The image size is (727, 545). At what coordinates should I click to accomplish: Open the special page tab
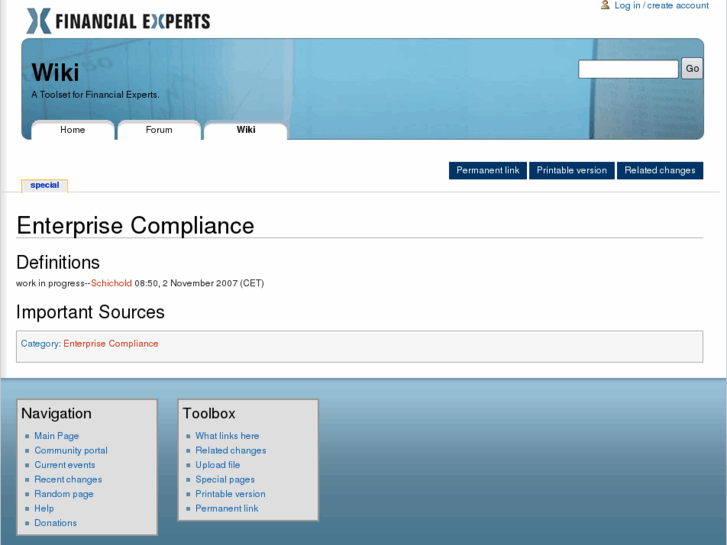pyautogui.click(x=45, y=185)
